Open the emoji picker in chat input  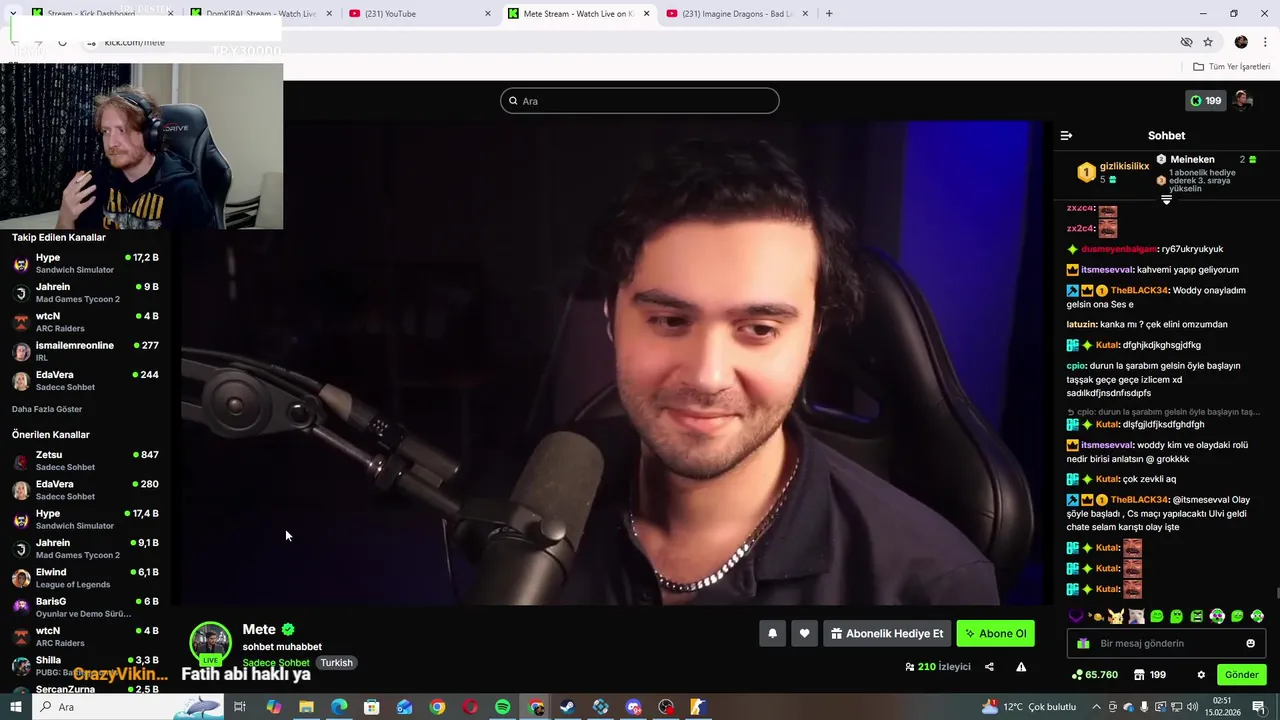[x=1250, y=643]
